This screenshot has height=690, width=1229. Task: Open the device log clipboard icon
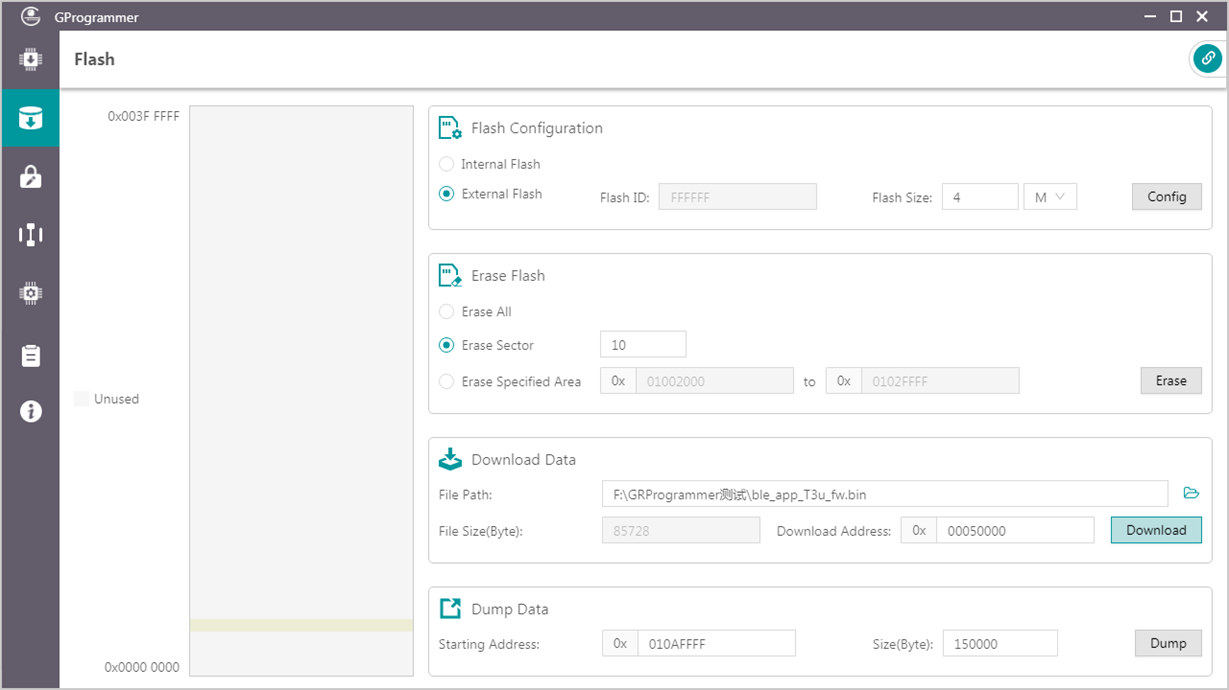30,355
